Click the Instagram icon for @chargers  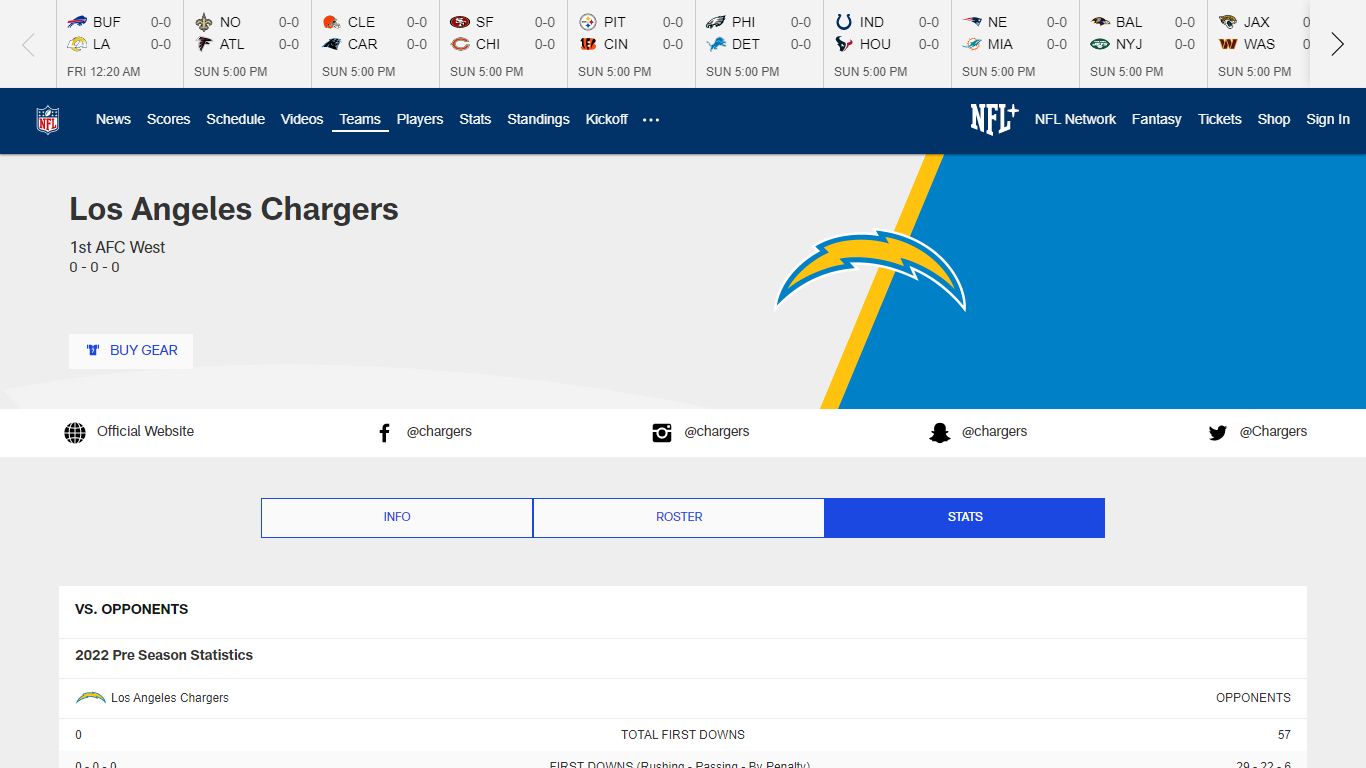click(x=662, y=433)
